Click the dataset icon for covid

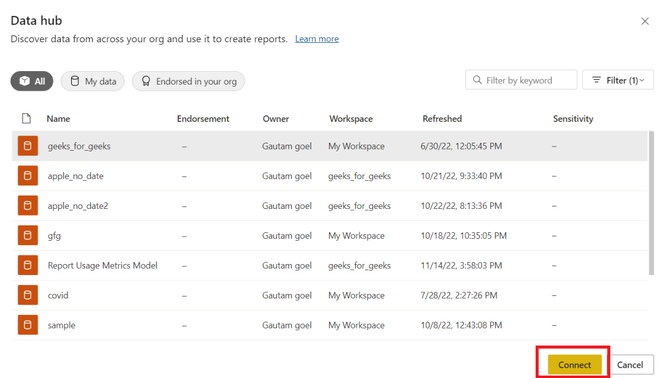pos(28,295)
